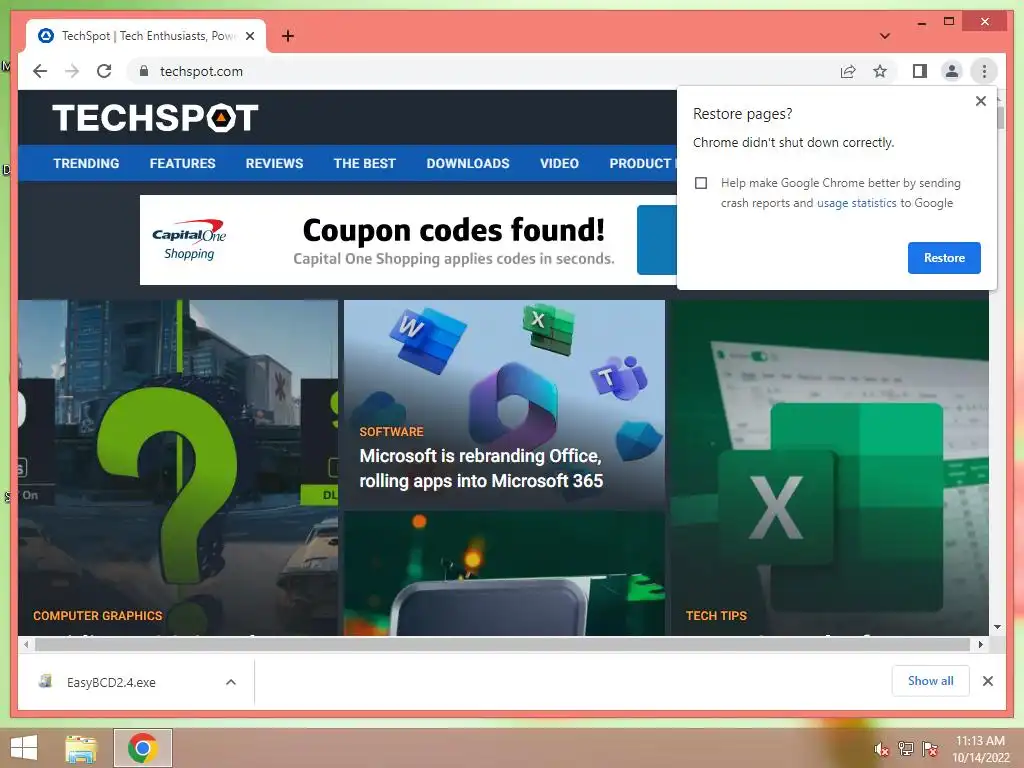This screenshot has width=1024, height=768.
Task: Open the Windows Start button
Action: (24, 748)
